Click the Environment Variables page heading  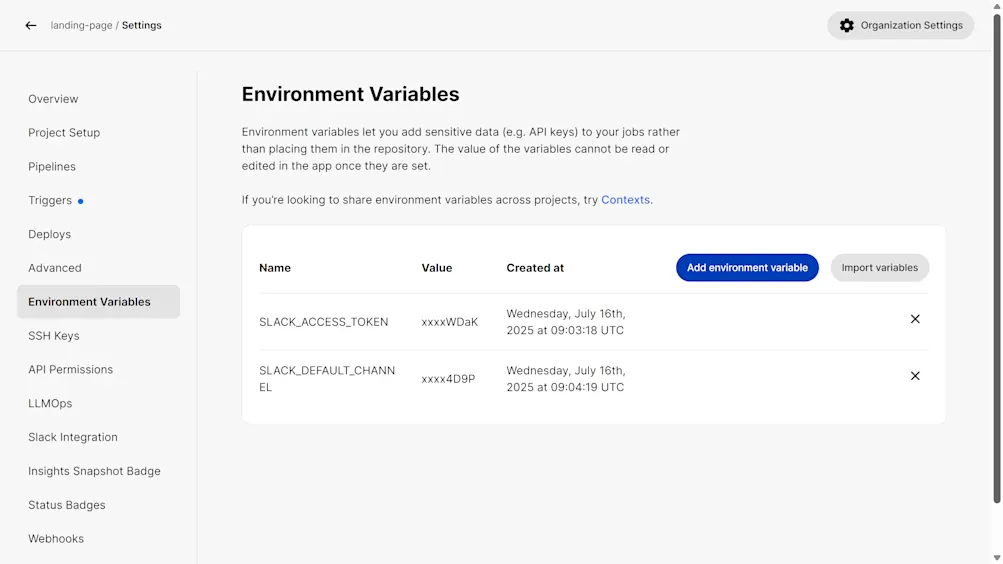(x=351, y=95)
